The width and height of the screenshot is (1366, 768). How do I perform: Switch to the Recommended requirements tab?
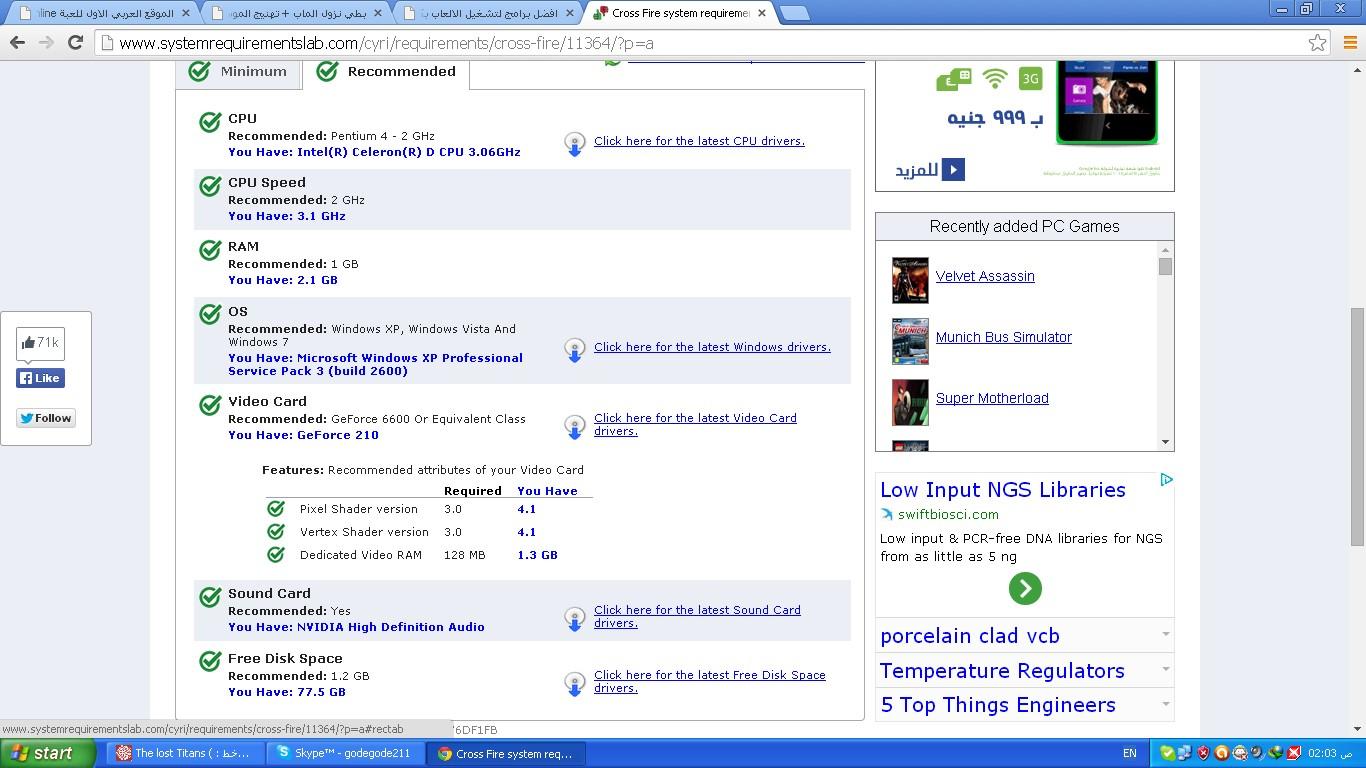(386, 72)
